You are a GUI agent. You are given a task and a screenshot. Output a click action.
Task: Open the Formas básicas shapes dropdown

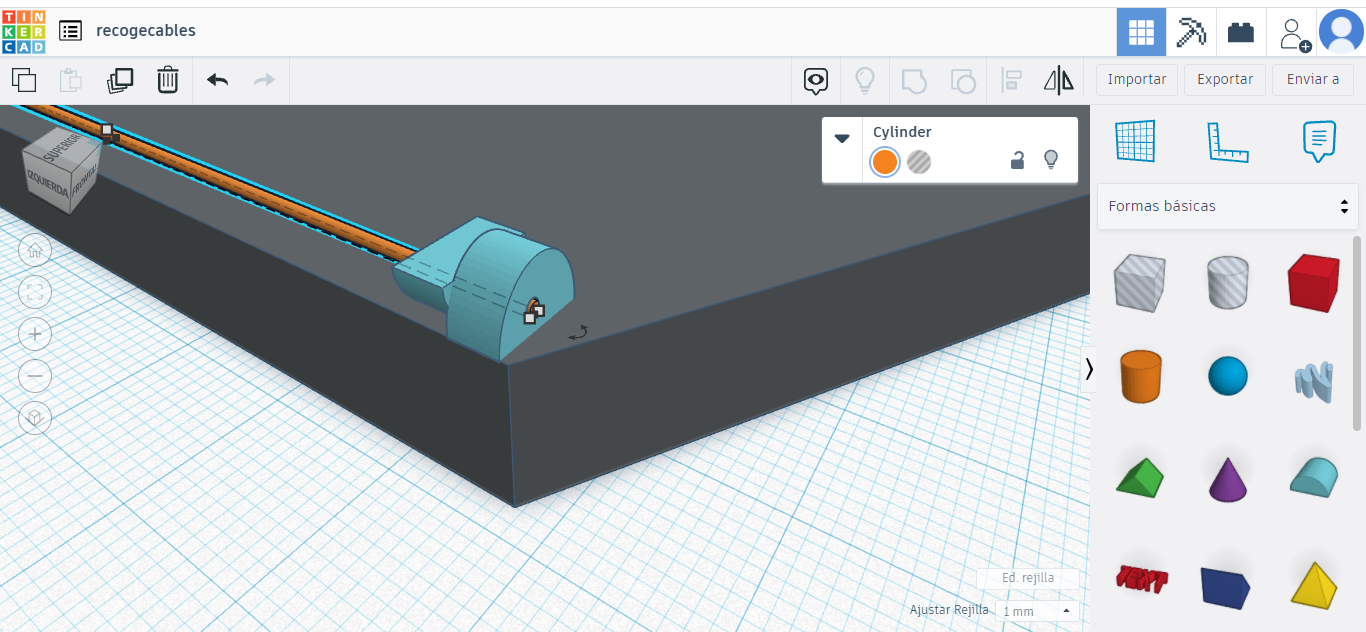tap(1228, 206)
